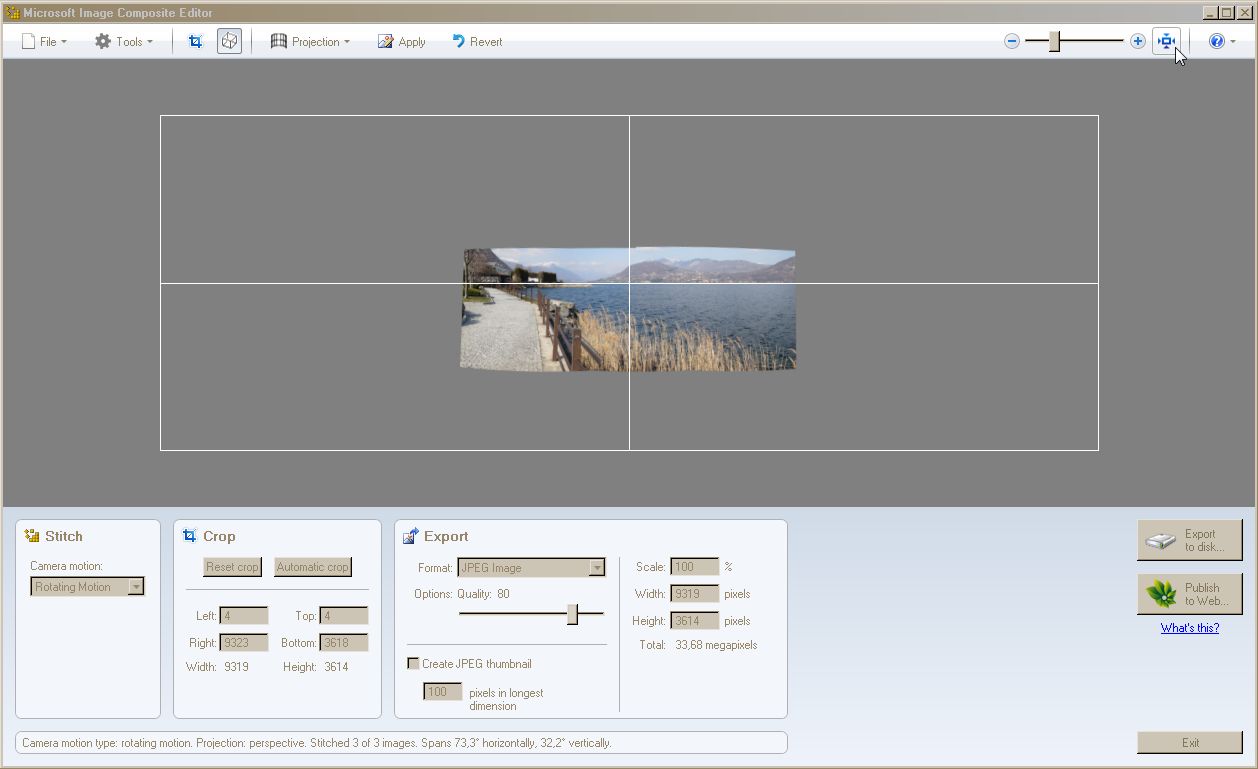
Task: Open the Projection dropdown menu
Action: point(310,41)
